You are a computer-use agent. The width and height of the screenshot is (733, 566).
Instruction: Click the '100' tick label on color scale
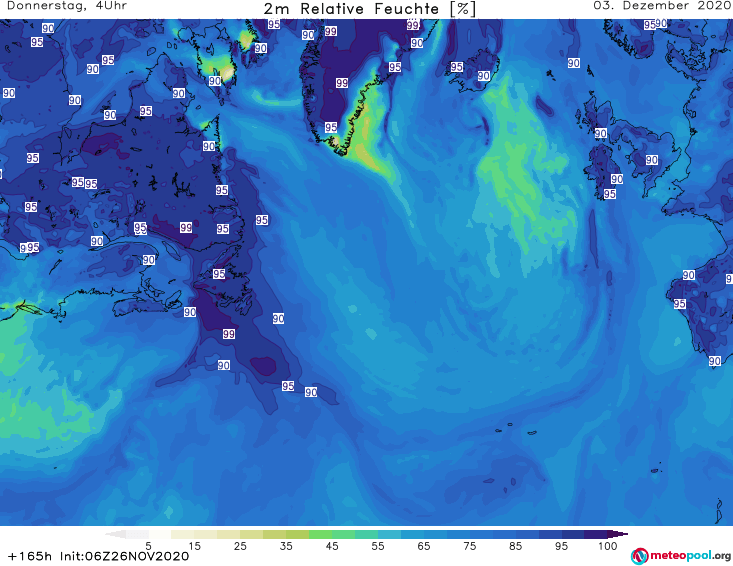point(608,546)
